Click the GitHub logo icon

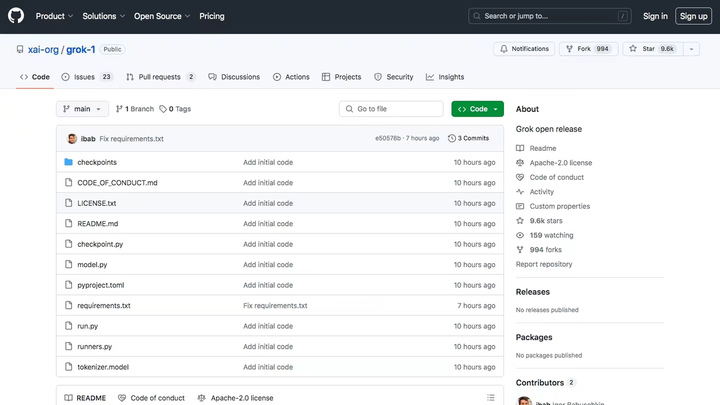click(16, 16)
